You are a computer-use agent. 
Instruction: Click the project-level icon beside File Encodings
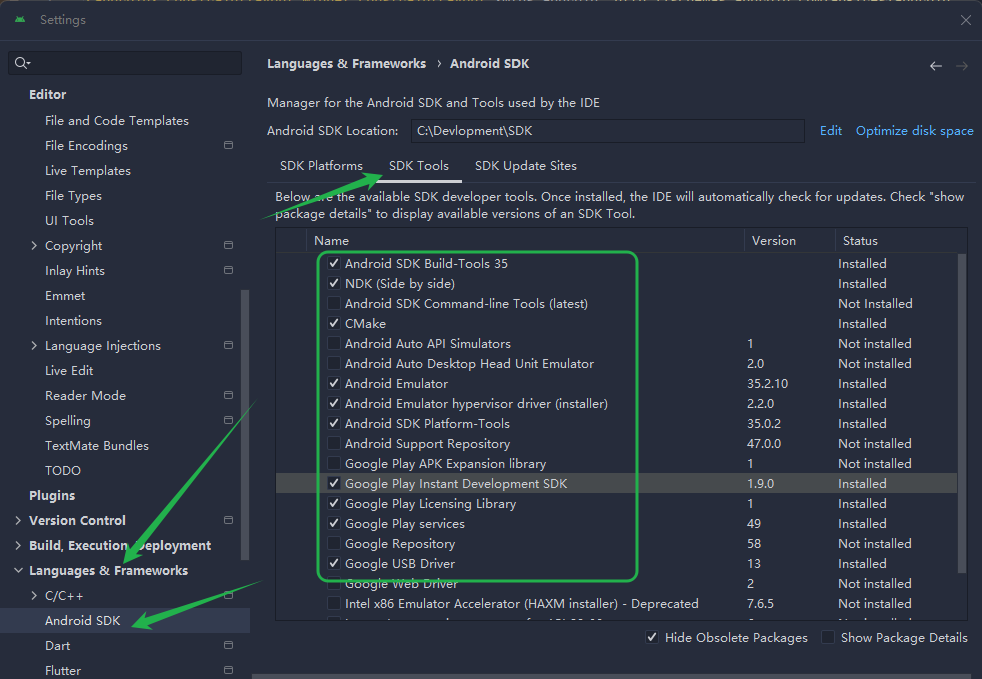click(x=229, y=145)
